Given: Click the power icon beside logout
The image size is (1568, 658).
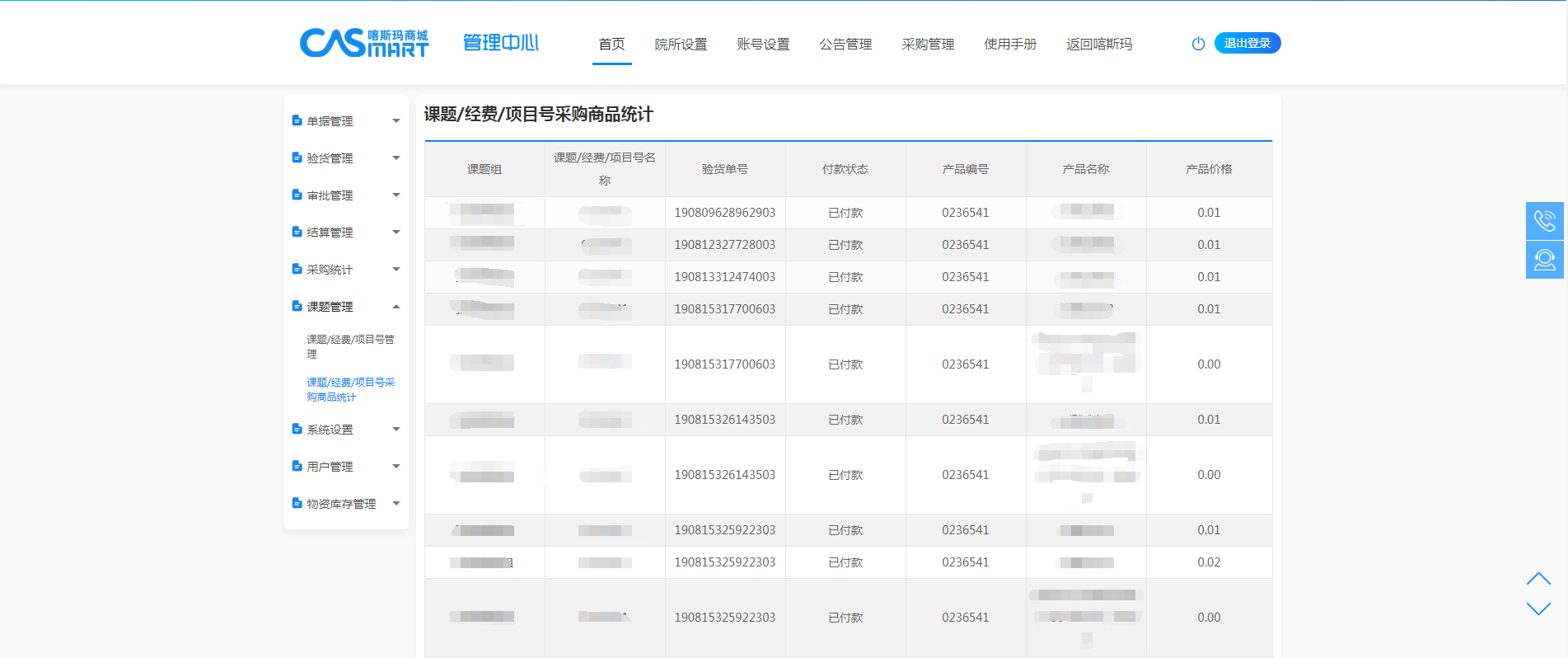Looking at the screenshot, I should click(1198, 44).
